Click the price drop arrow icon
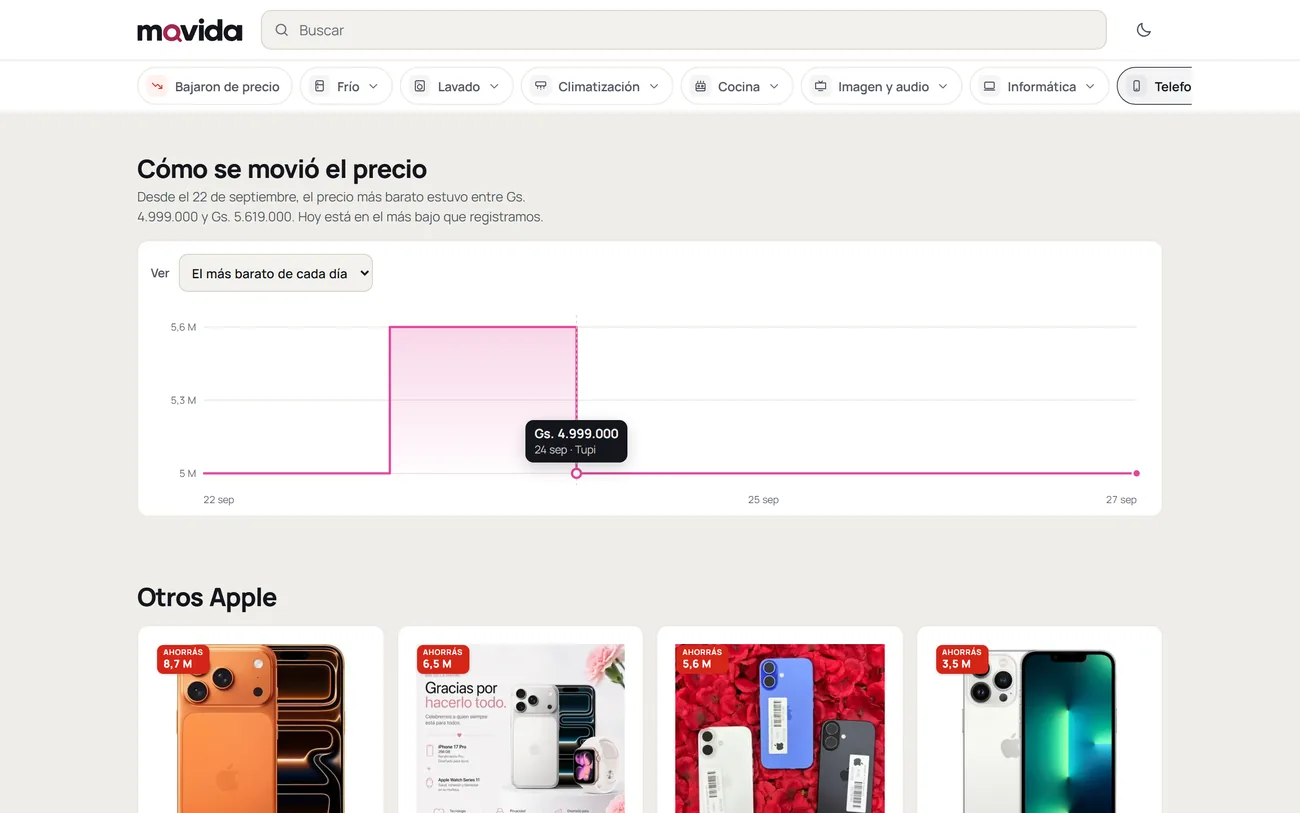The height and width of the screenshot is (813, 1300). 157,86
